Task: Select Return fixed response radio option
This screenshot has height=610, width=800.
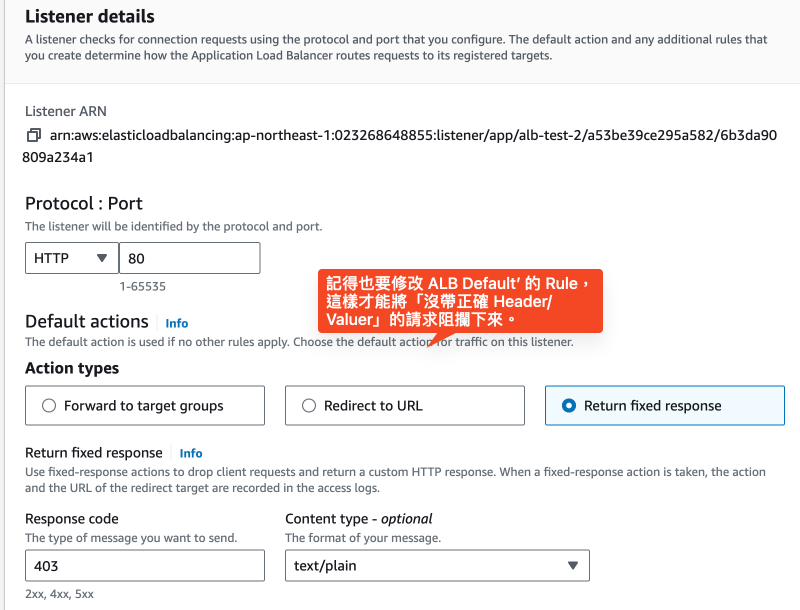Action: [665, 406]
